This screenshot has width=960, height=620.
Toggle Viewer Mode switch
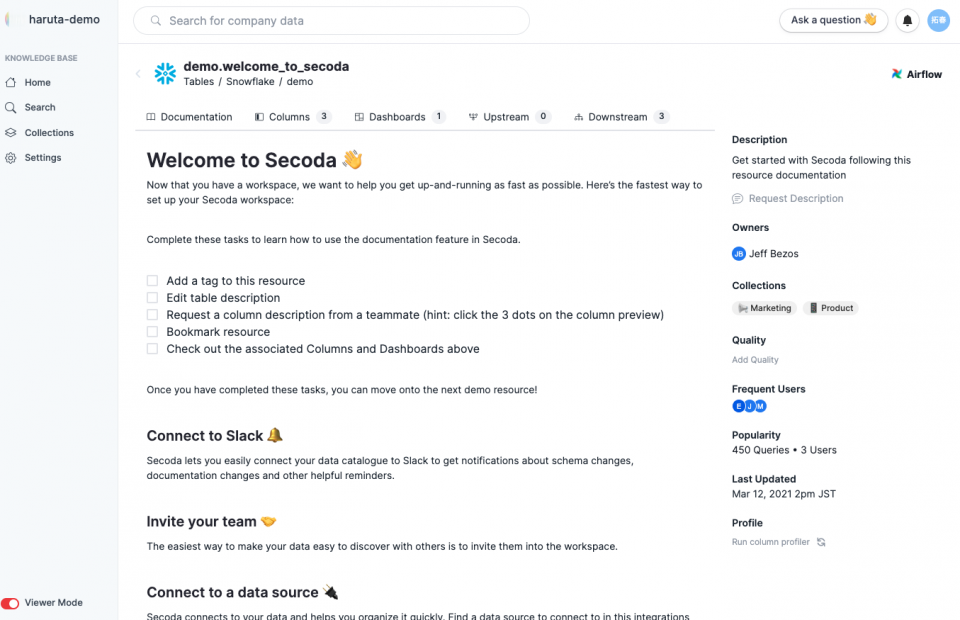tap(10, 603)
